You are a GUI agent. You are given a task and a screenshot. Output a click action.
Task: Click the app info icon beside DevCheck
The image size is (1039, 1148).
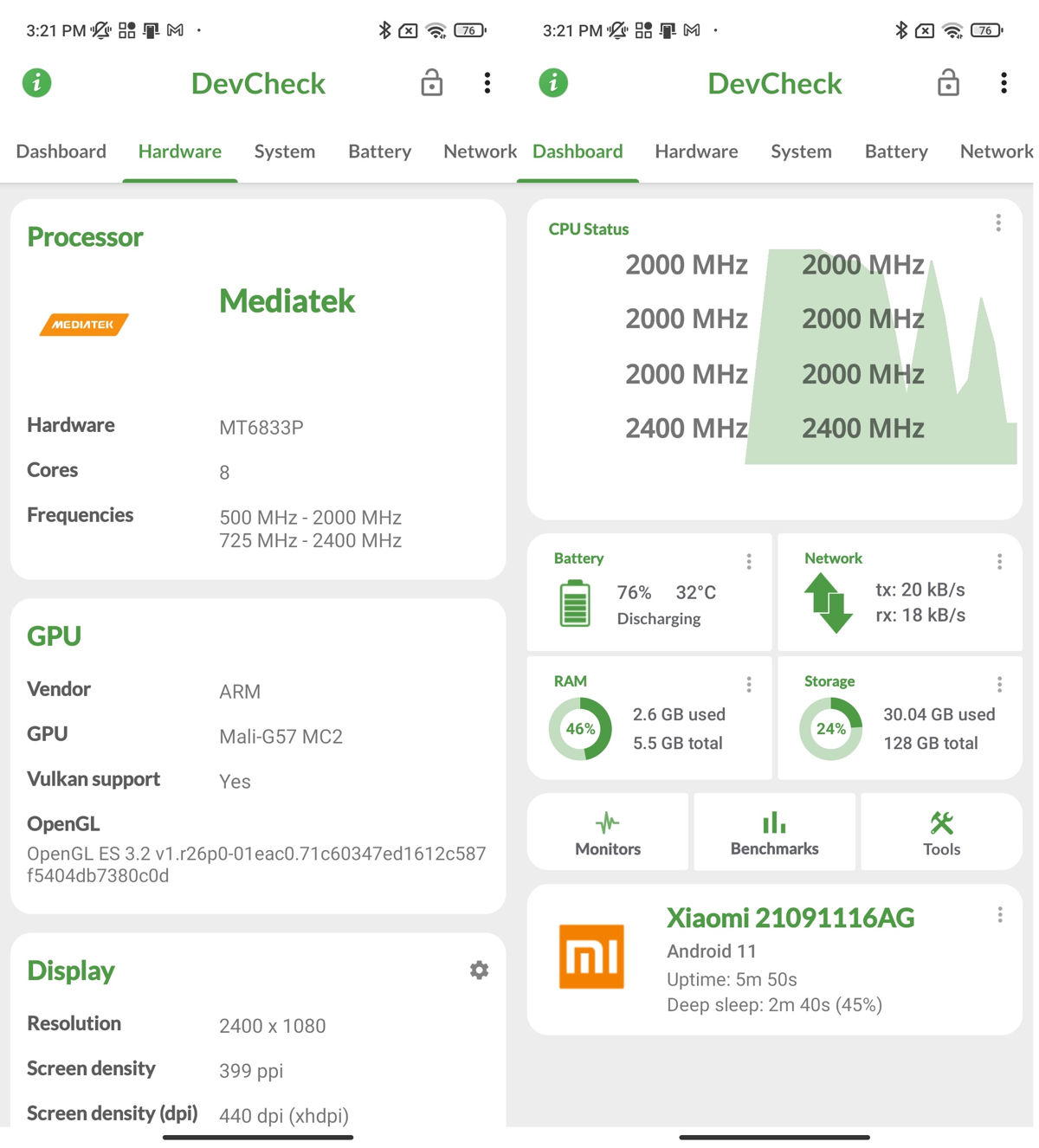pyautogui.click(x=36, y=83)
